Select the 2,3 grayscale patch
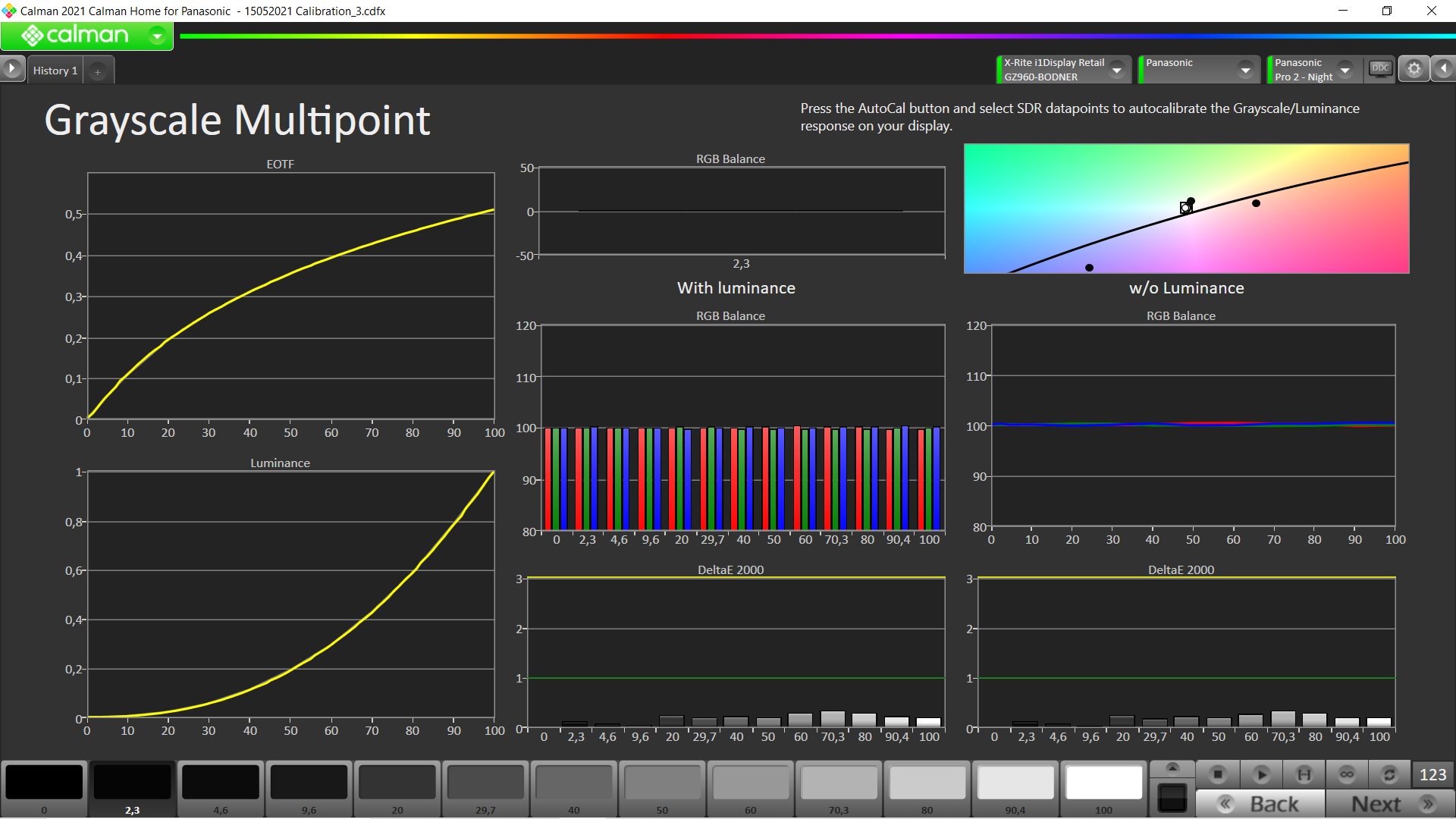This screenshot has width=1456, height=819. (x=132, y=789)
